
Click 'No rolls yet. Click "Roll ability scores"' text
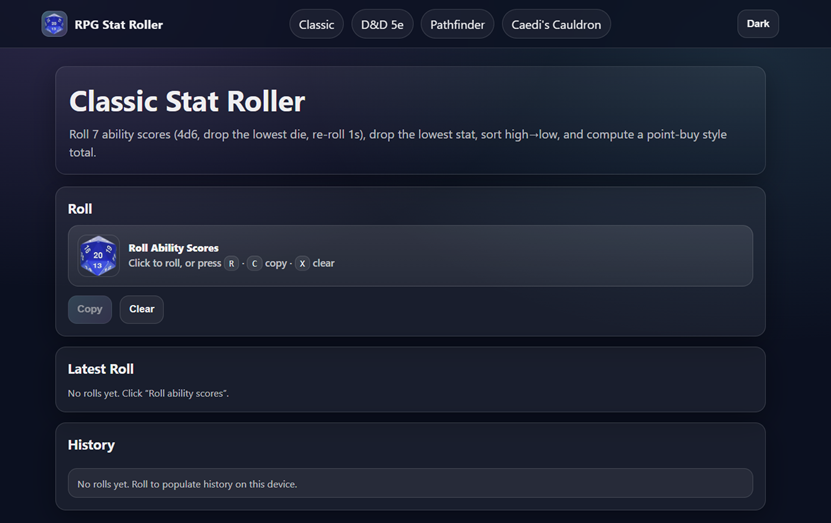(x=148, y=394)
